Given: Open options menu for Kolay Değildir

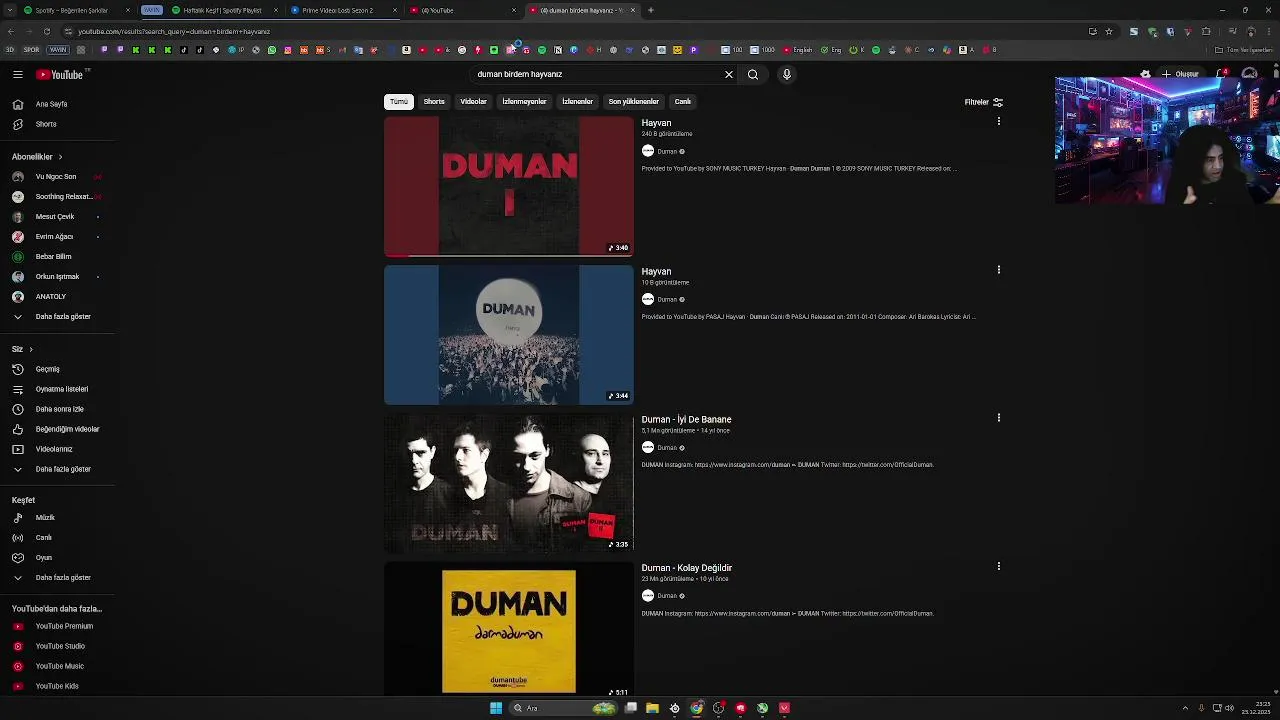Looking at the screenshot, I should pos(998,566).
